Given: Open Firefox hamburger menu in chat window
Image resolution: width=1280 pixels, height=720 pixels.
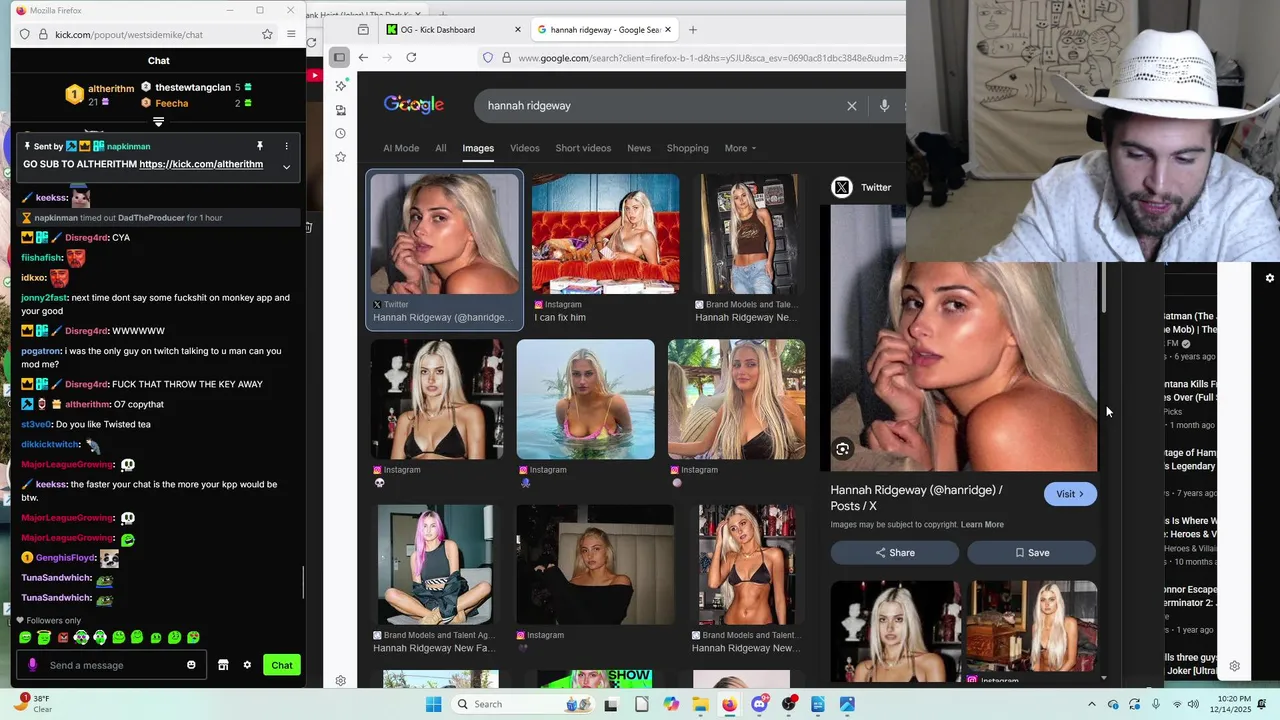Looking at the screenshot, I should click(291, 34).
